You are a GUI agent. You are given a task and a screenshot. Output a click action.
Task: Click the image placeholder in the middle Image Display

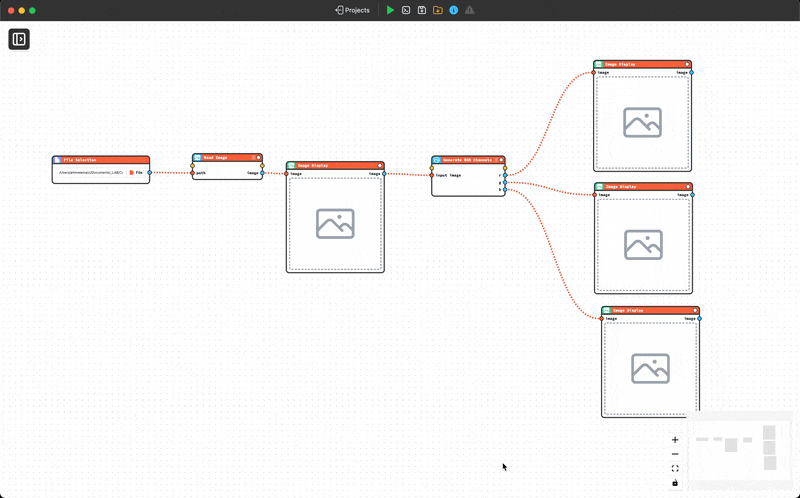(x=335, y=223)
